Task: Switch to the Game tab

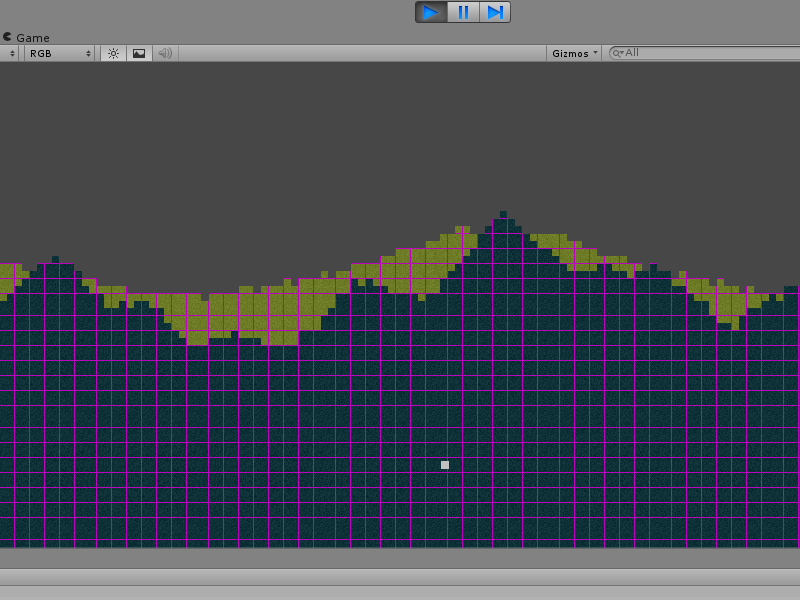Action: pyautogui.click(x=30, y=38)
